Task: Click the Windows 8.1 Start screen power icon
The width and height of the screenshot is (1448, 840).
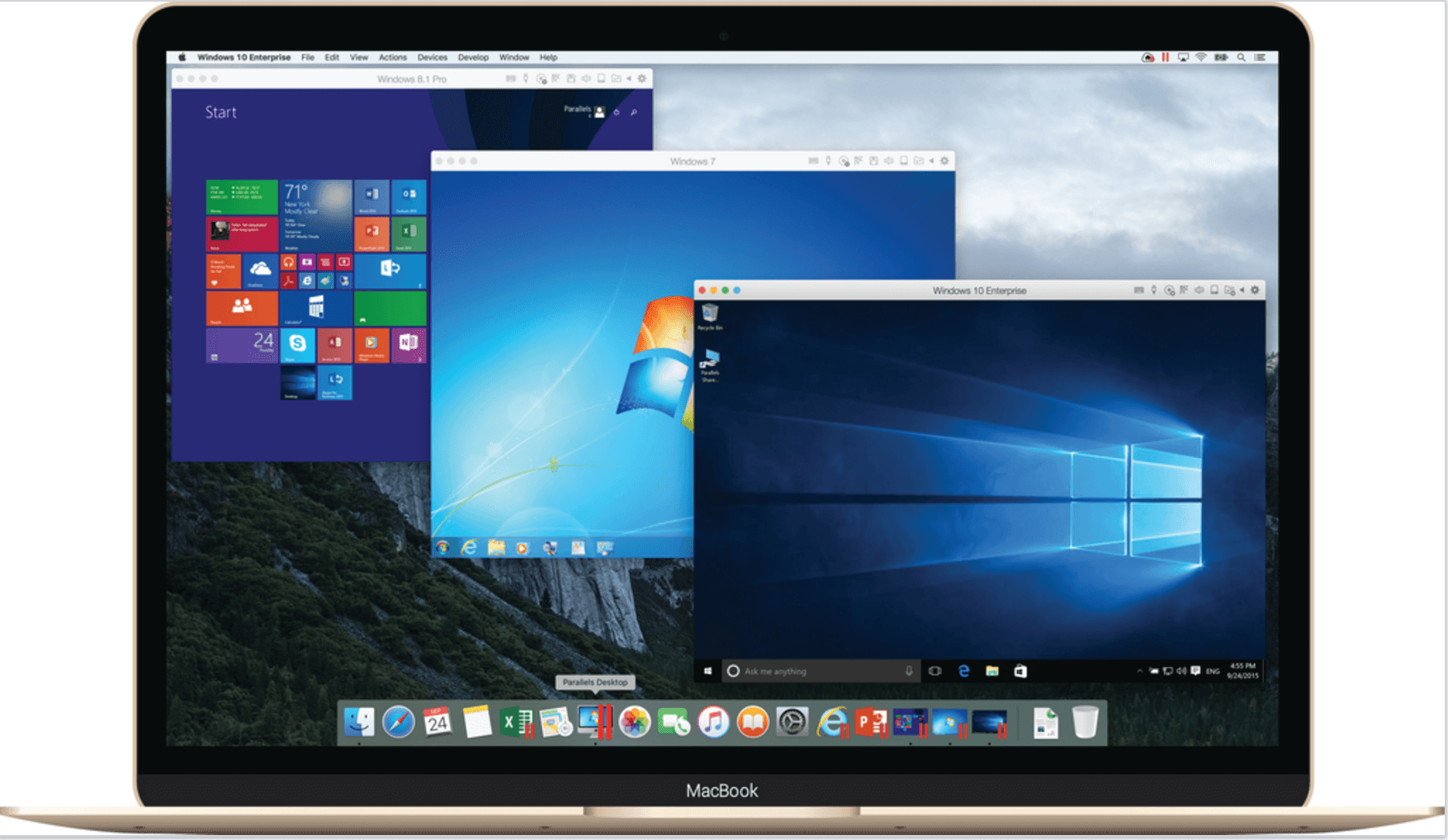Action: coord(617,112)
